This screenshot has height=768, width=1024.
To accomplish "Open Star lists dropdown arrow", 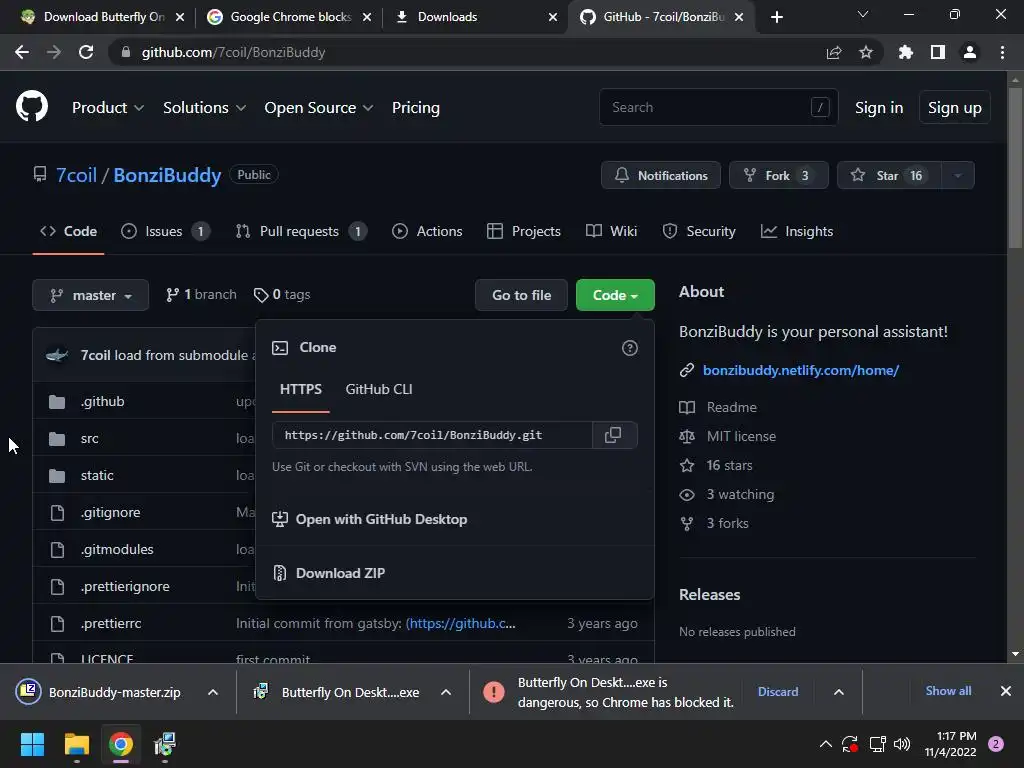I will click(958, 175).
